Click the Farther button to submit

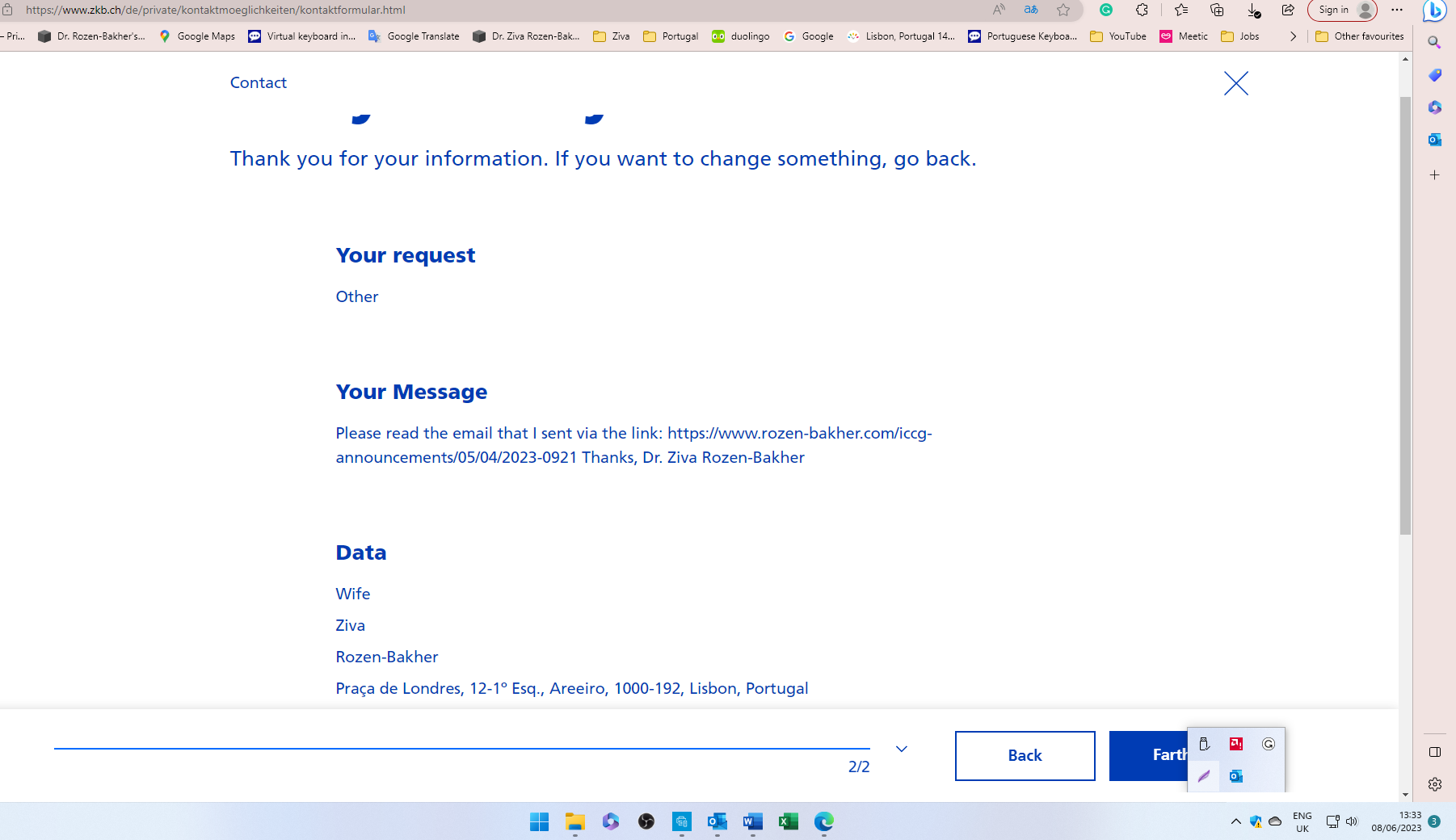coord(1148,755)
